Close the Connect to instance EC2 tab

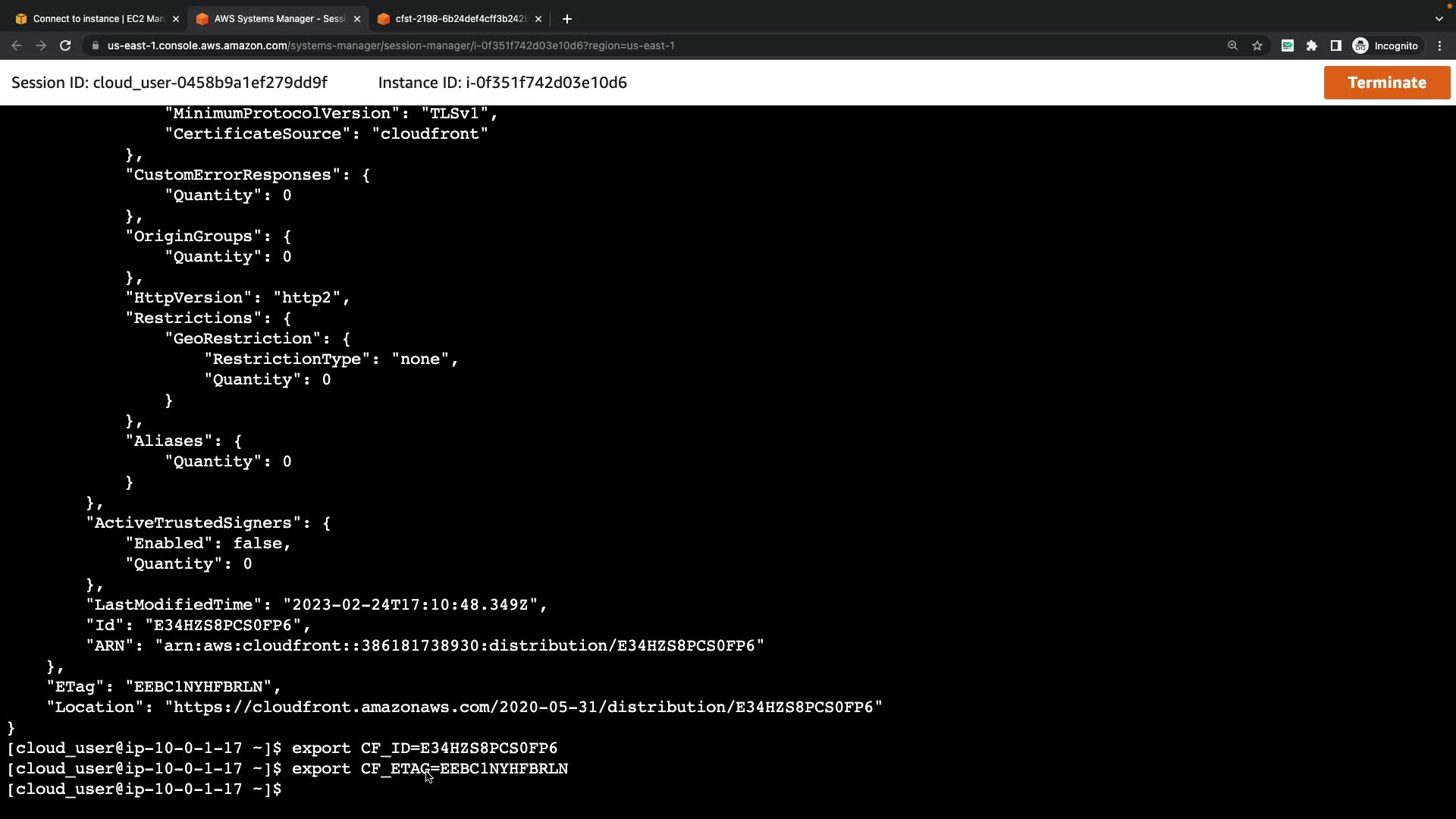176,19
